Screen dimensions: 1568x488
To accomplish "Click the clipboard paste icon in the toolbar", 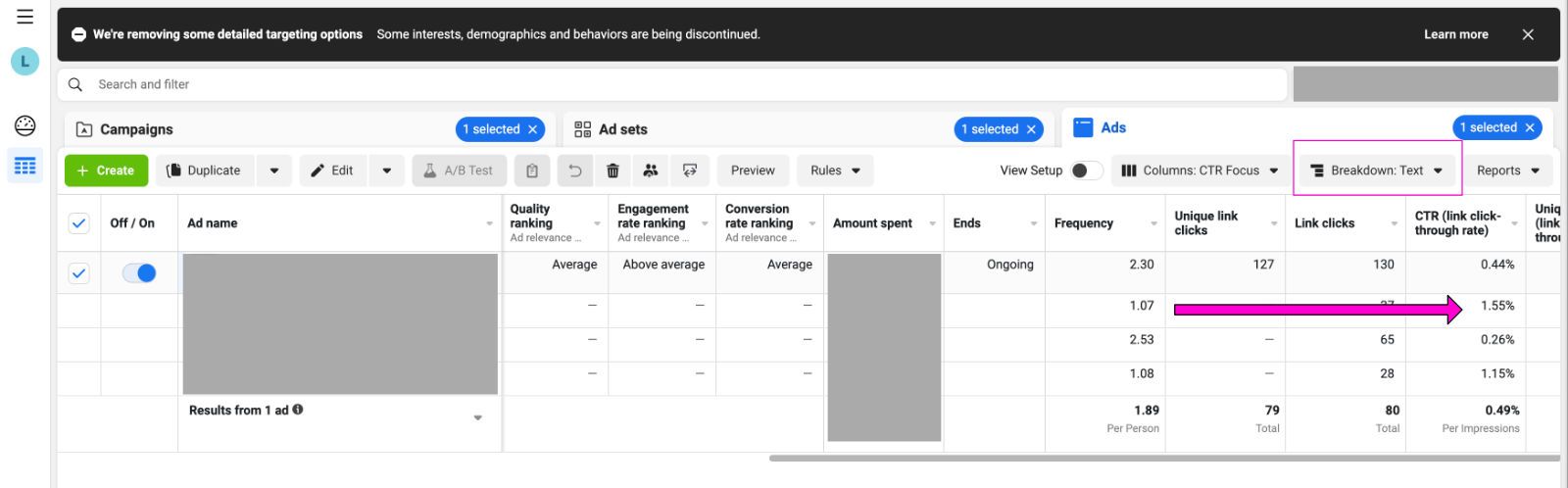I will point(532,171).
